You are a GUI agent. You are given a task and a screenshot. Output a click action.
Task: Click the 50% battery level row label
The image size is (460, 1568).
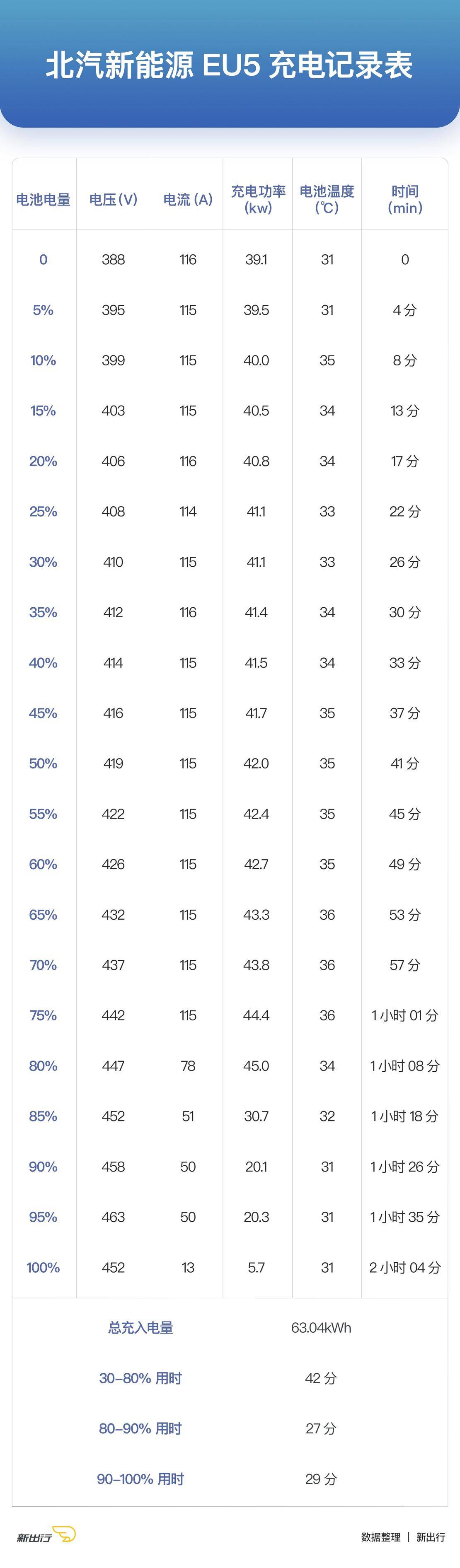[43, 763]
